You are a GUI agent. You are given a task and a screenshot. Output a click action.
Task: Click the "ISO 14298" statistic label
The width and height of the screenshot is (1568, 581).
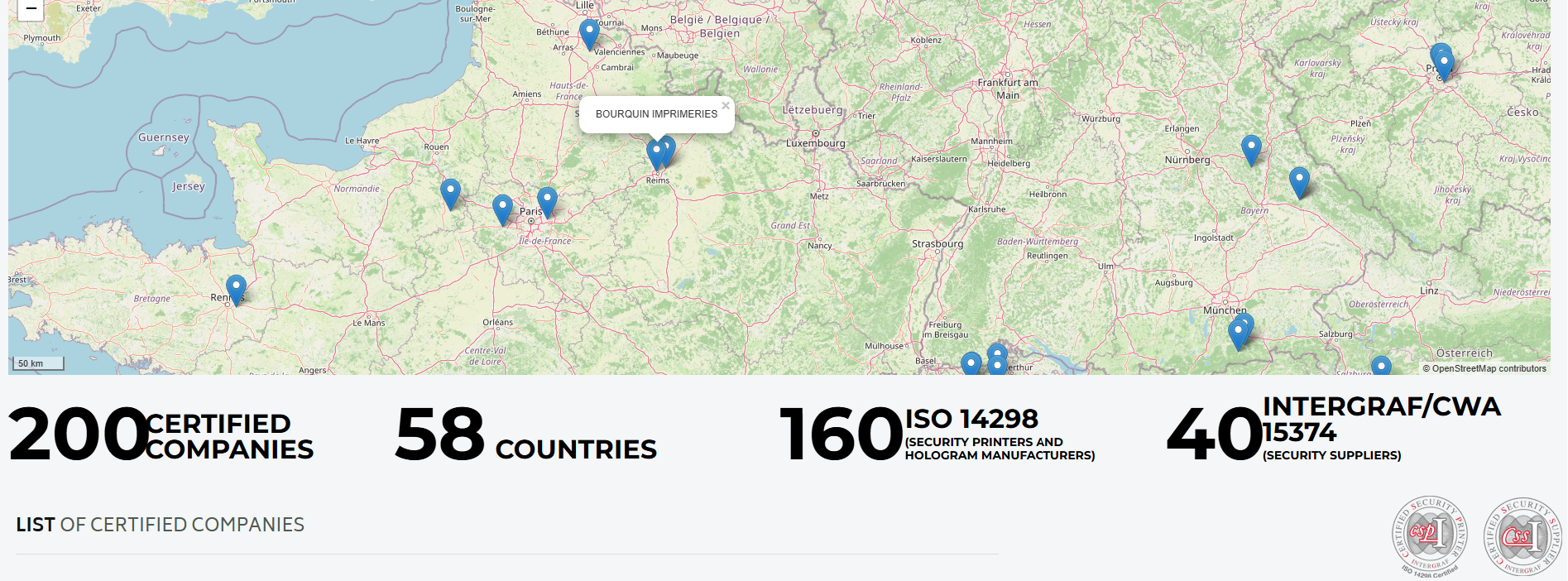(971, 419)
